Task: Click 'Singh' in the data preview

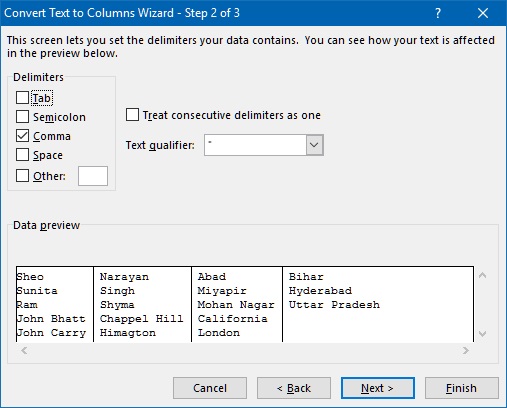Action: 117,291
